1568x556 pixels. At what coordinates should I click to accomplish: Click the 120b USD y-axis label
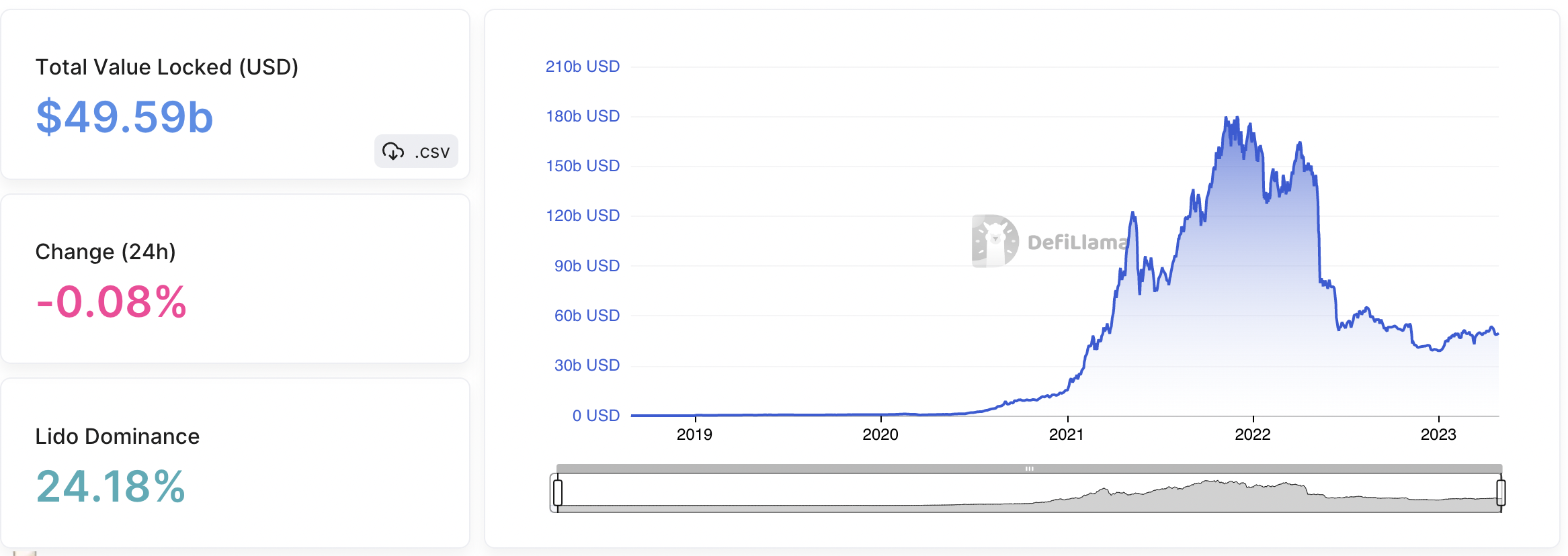(x=582, y=216)
